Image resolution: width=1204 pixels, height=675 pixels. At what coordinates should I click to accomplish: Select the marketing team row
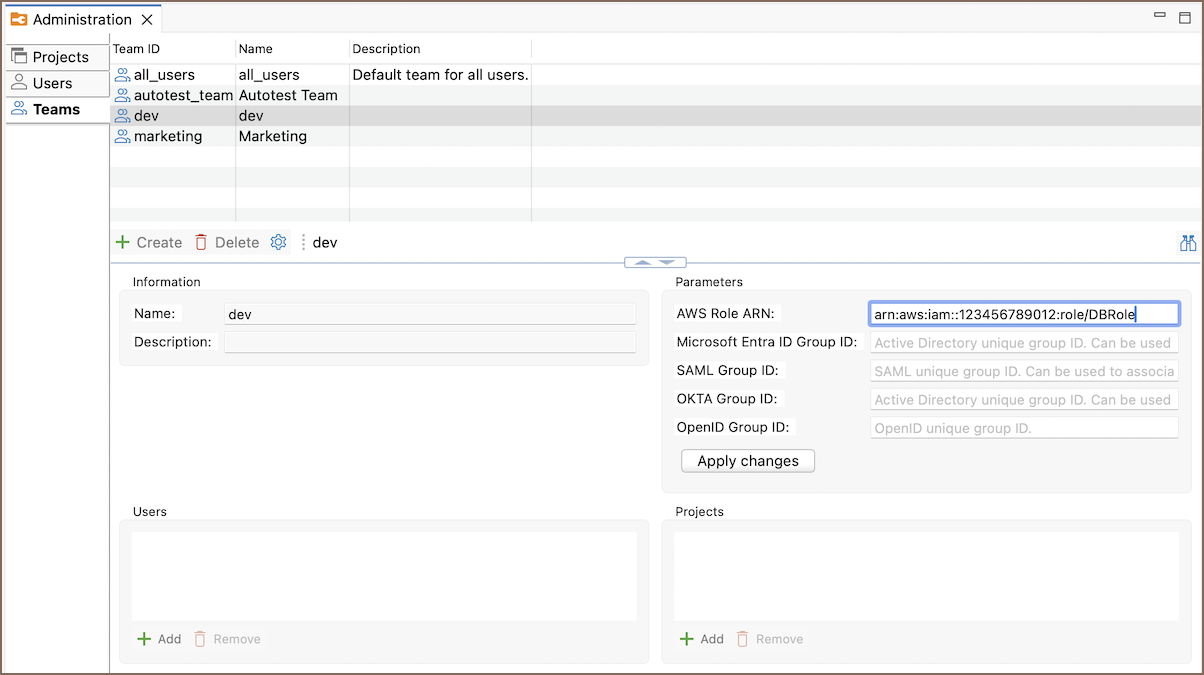point(168,136)
